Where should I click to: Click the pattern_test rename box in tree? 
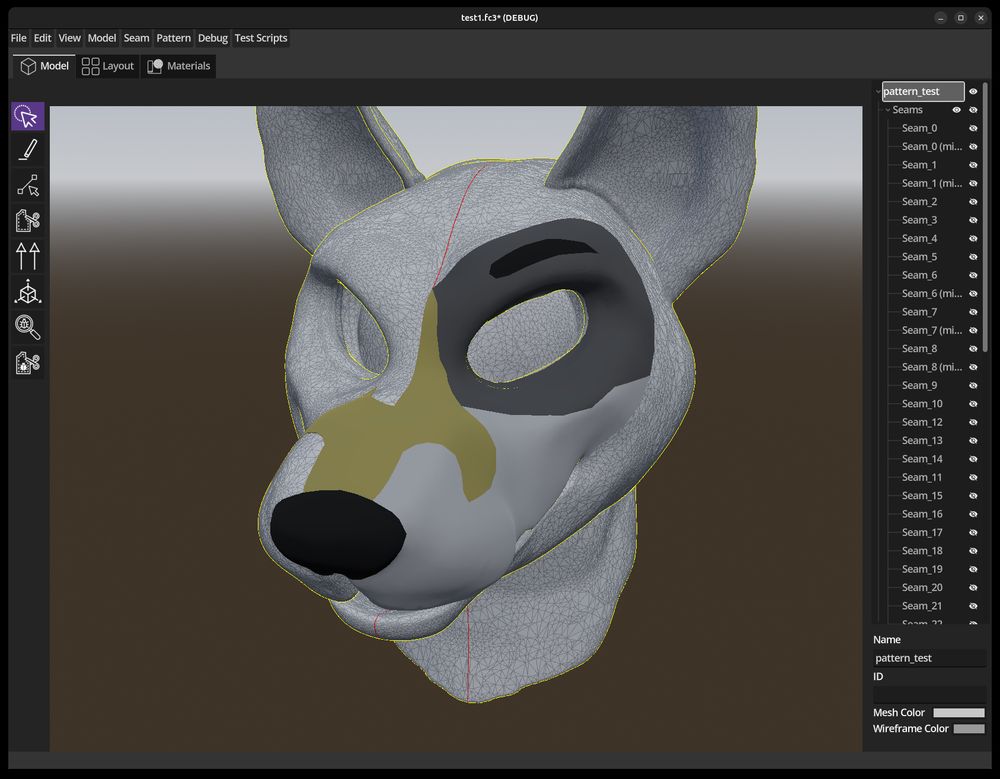[x=923, y=91]
